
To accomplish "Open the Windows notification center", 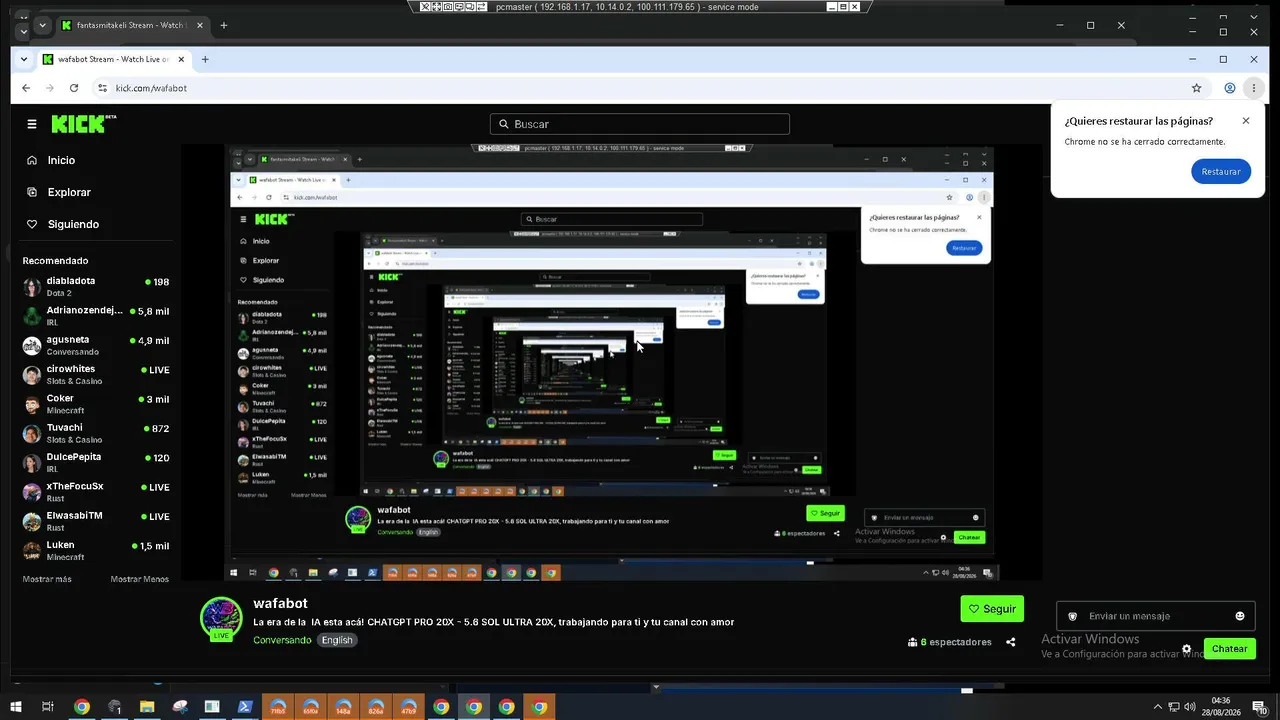I will point(1259,707).
